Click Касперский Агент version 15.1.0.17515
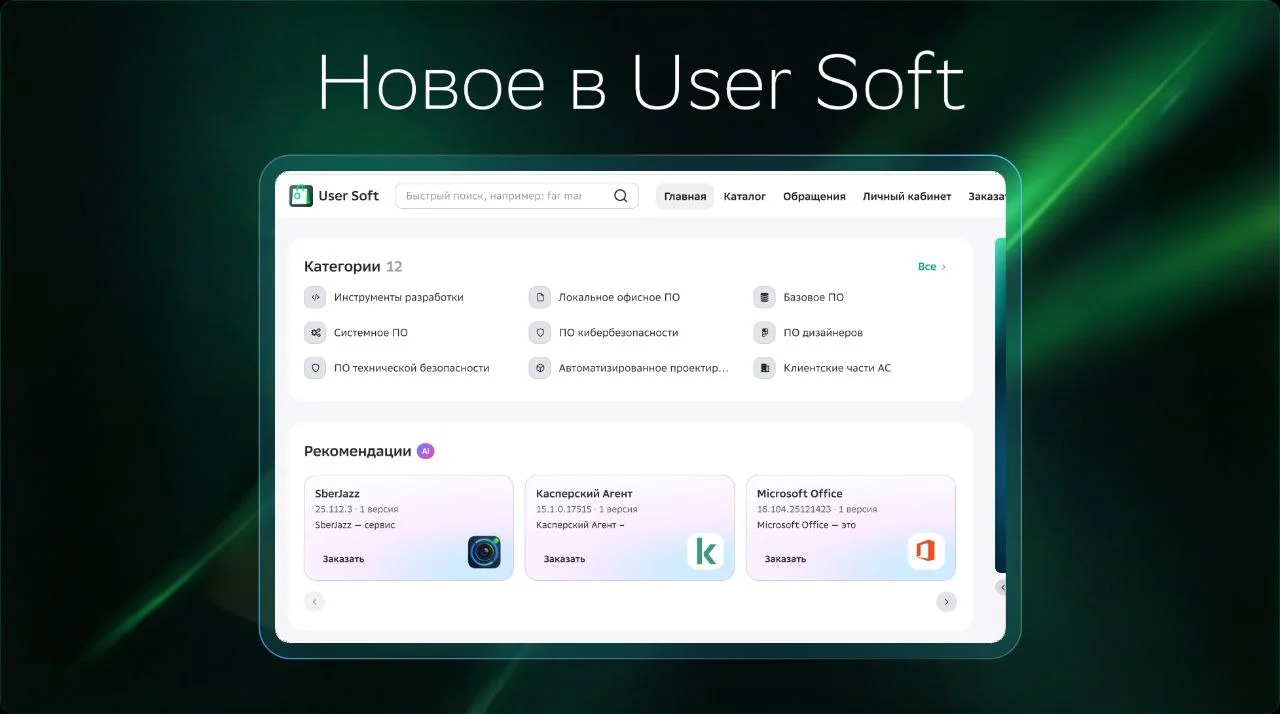Image resolution: width=1280 pixels, height=714 pixels. [564, 509]
